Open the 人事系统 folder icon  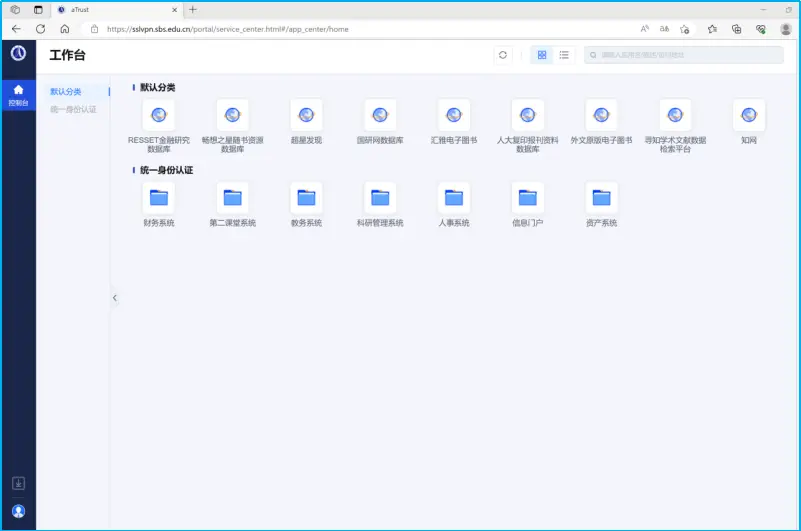point(454,198)
